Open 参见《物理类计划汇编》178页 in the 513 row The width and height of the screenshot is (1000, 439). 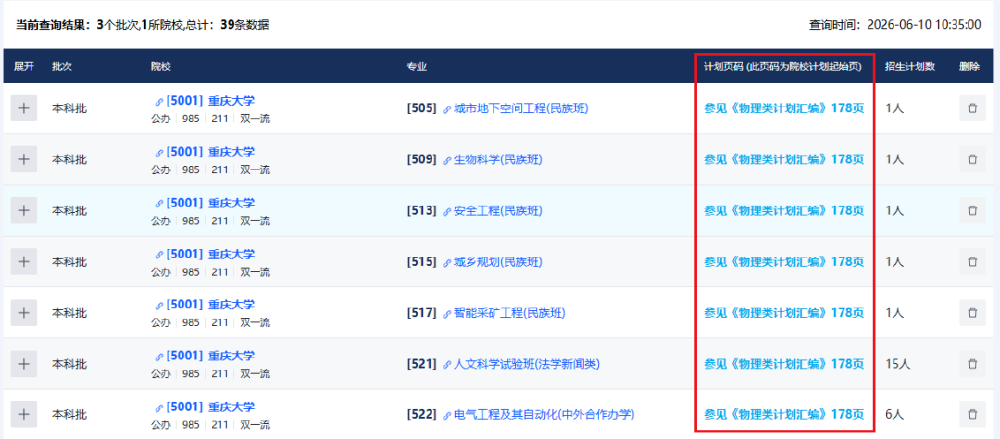click(784, 211)
